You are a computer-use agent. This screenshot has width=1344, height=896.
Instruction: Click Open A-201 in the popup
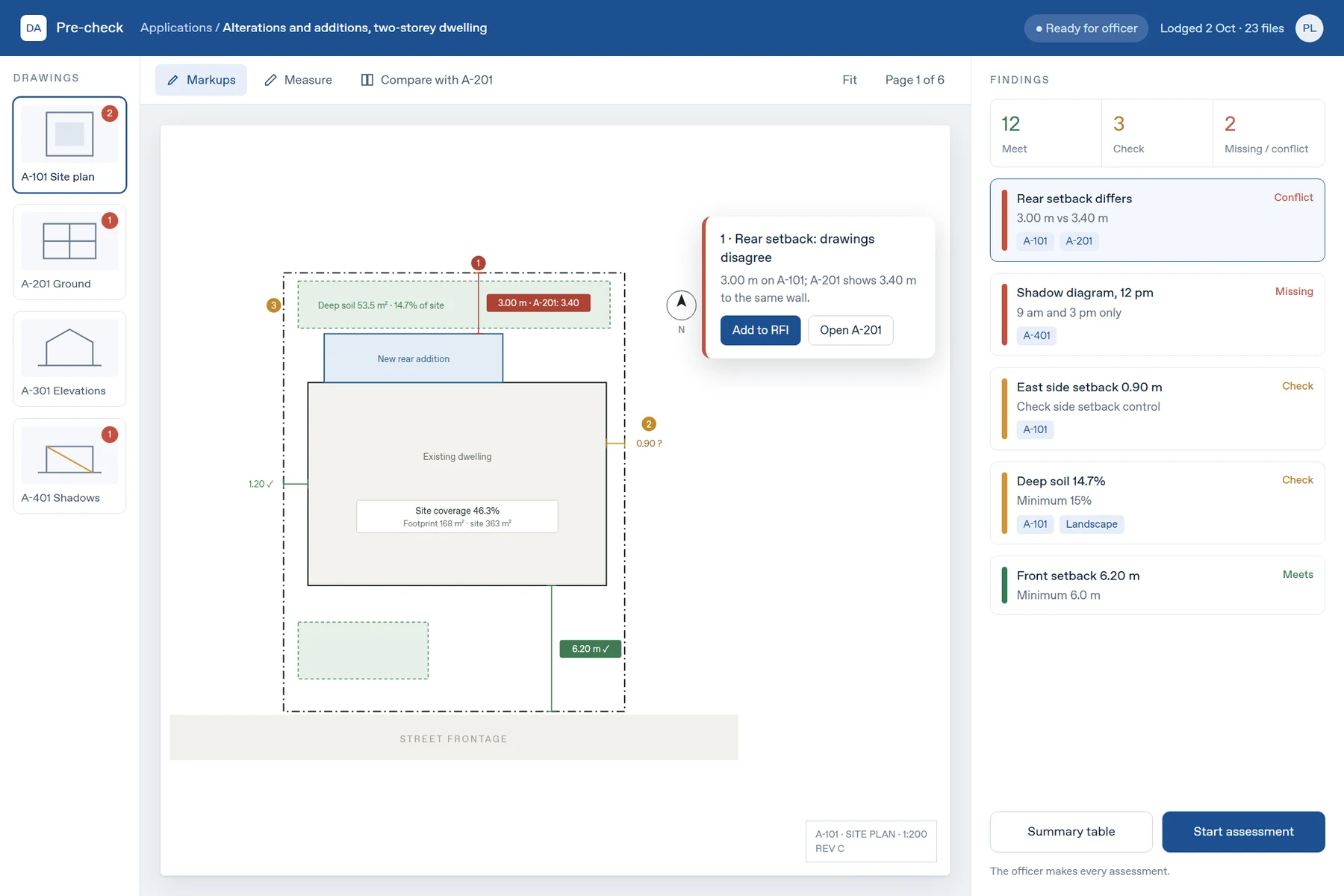pos(850,330)
